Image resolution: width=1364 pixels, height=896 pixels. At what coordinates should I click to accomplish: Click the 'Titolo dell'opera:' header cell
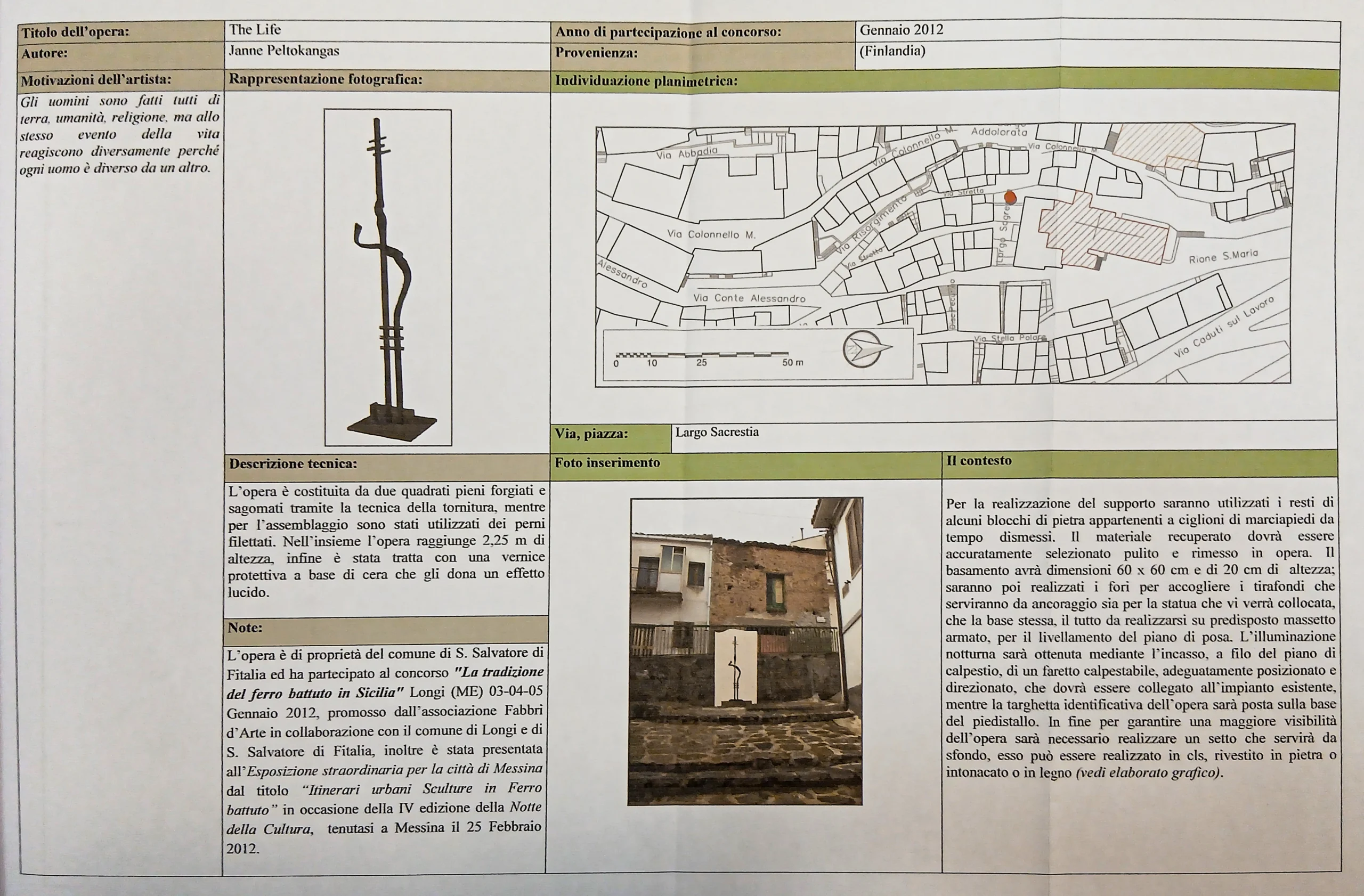point(75,32)
